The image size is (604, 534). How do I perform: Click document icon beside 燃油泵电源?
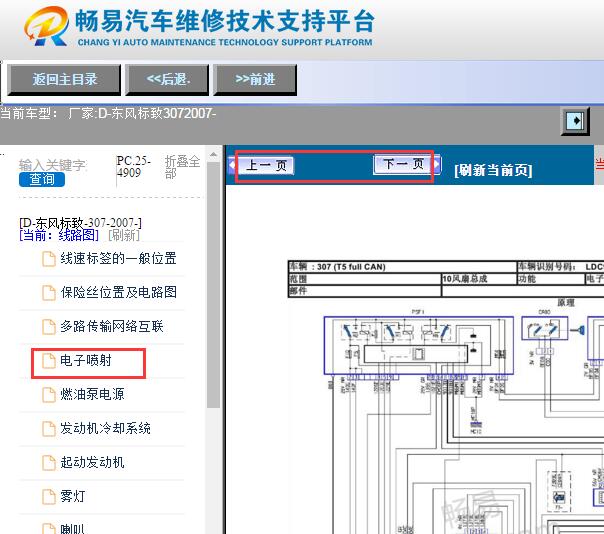[x=49, y=395]
